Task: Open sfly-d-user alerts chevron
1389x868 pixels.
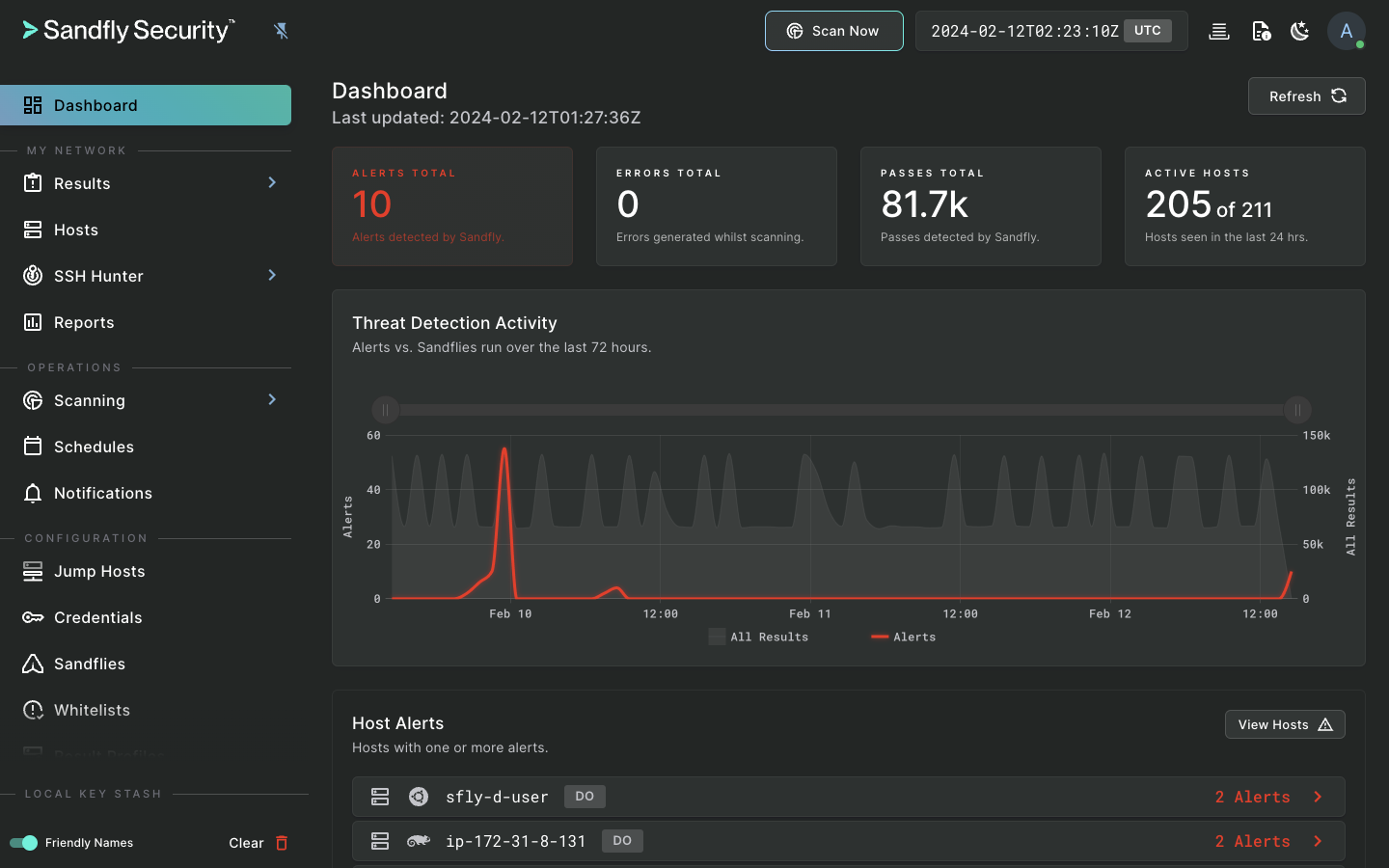Action: 1318,797
